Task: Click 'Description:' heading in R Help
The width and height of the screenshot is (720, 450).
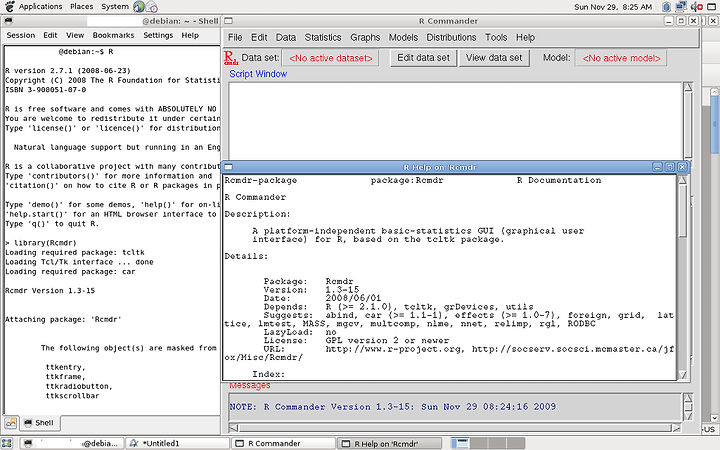Action: 258,214
